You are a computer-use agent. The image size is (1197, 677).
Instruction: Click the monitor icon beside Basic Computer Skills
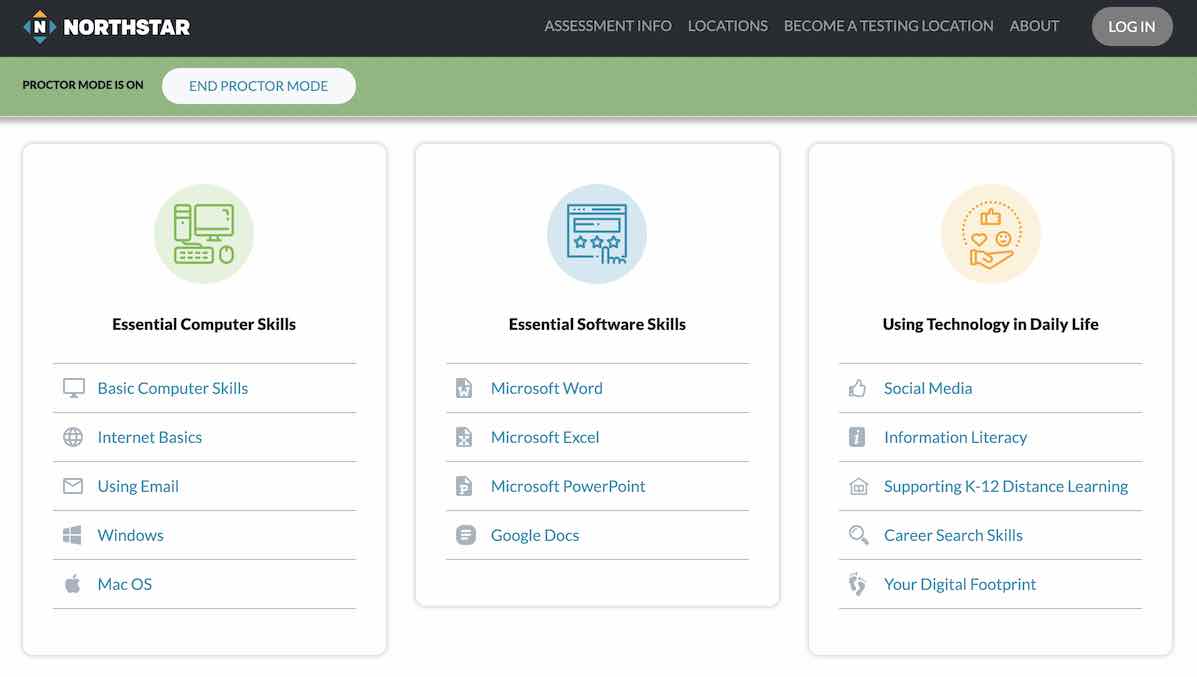tap(73, 388)
